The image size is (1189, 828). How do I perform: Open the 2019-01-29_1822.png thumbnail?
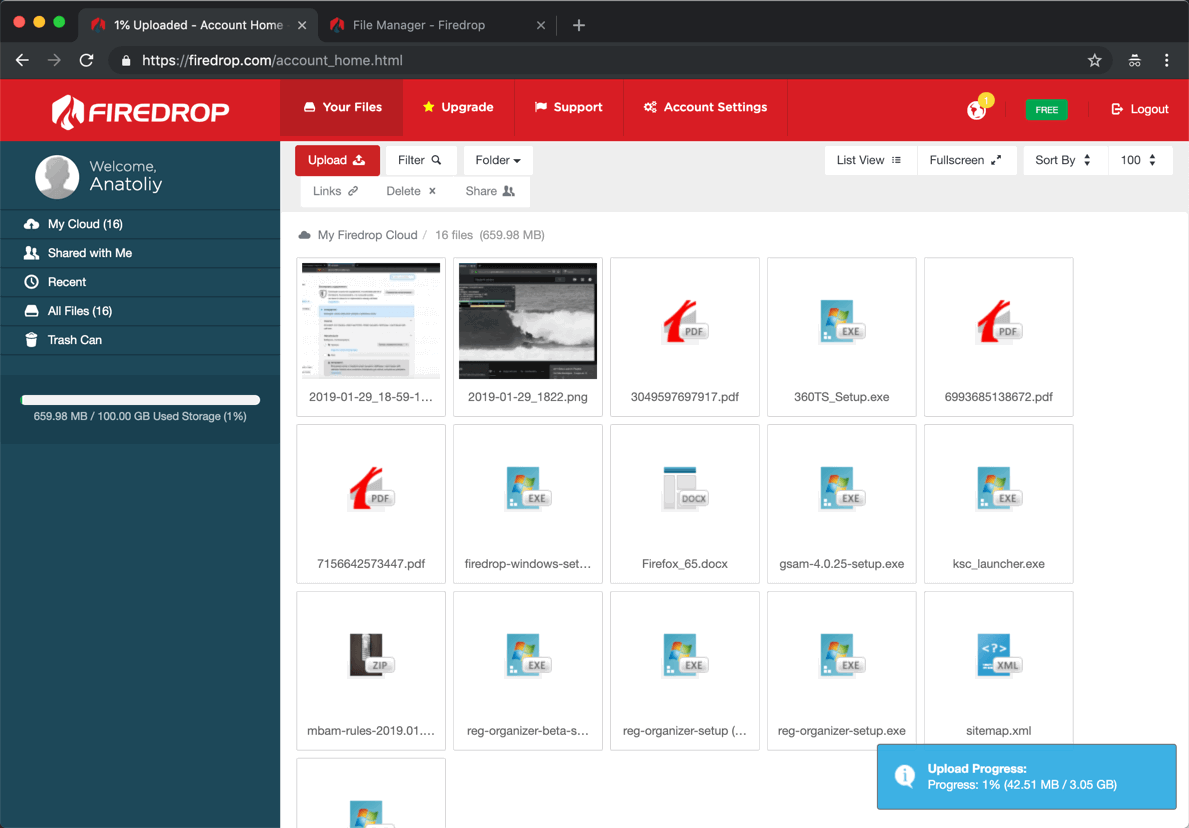click(x=527, y=320)
